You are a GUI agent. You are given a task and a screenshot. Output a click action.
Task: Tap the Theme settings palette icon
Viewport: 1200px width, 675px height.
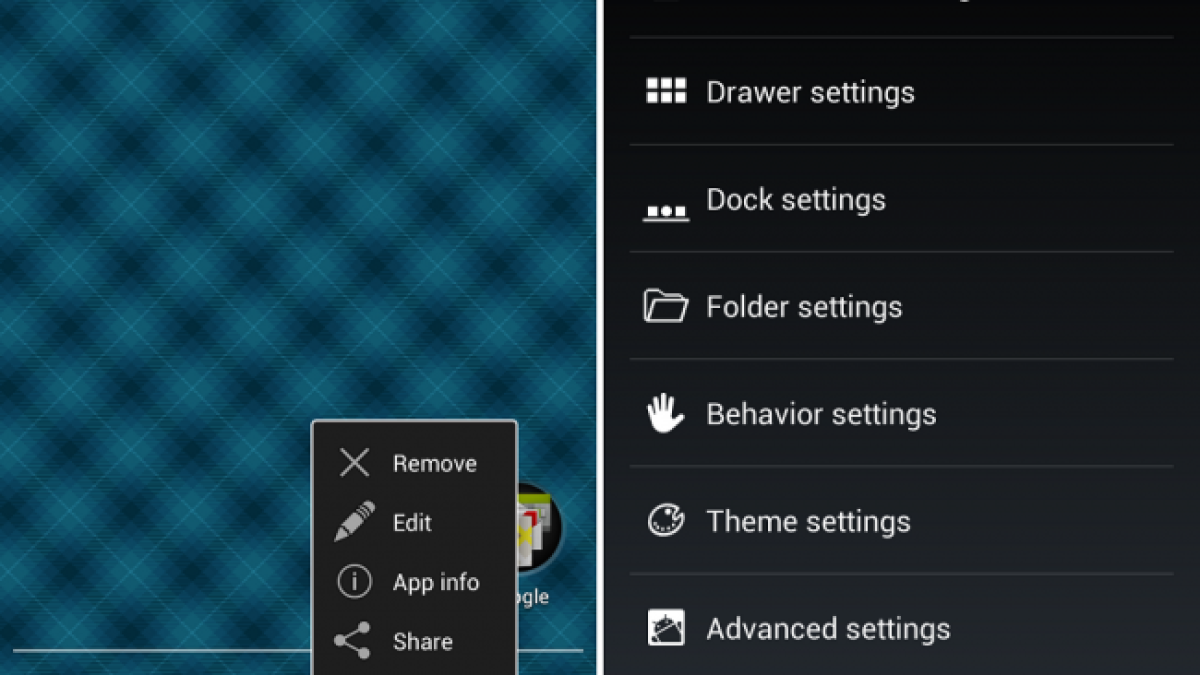pos(666,521)
